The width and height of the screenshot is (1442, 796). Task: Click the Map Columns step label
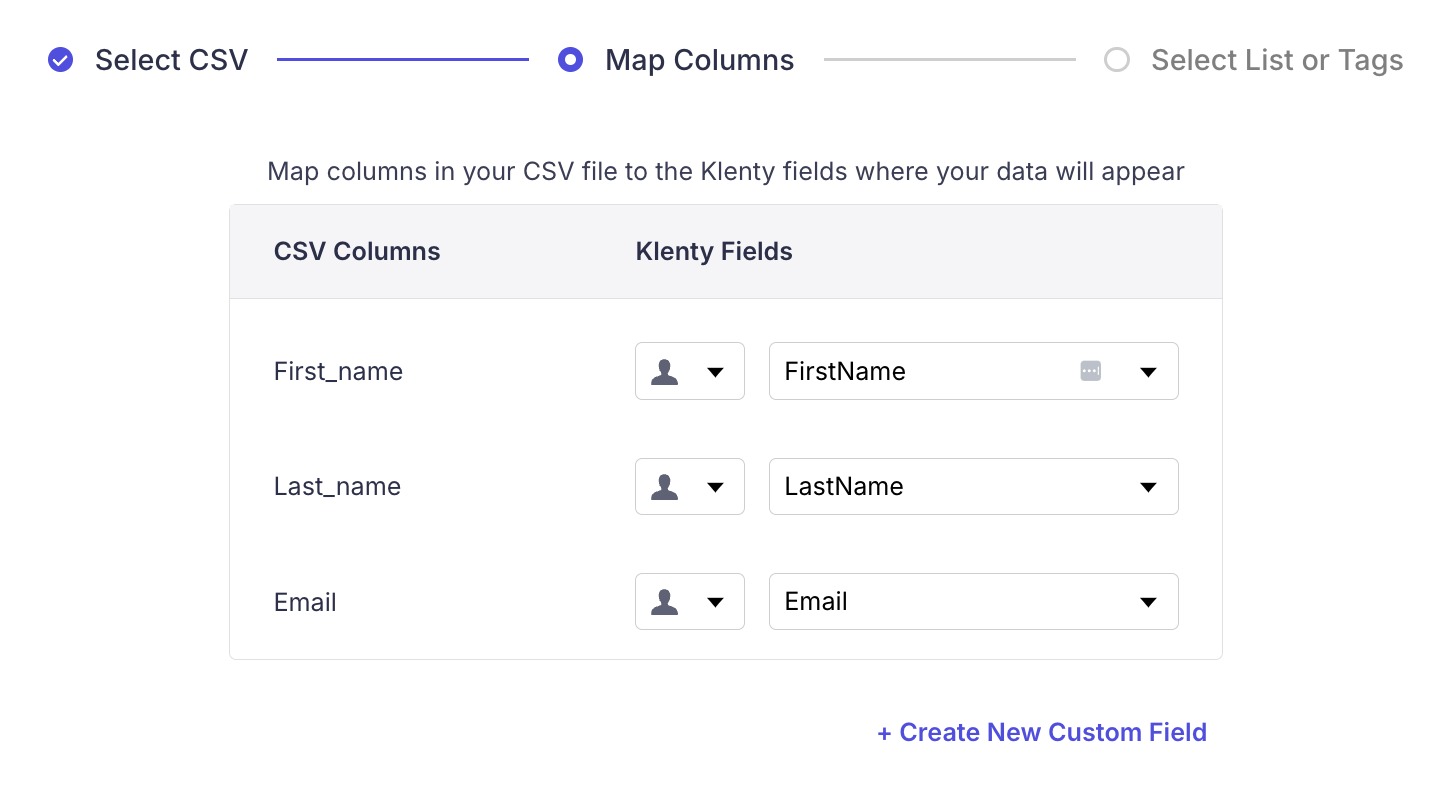point(699,60)
